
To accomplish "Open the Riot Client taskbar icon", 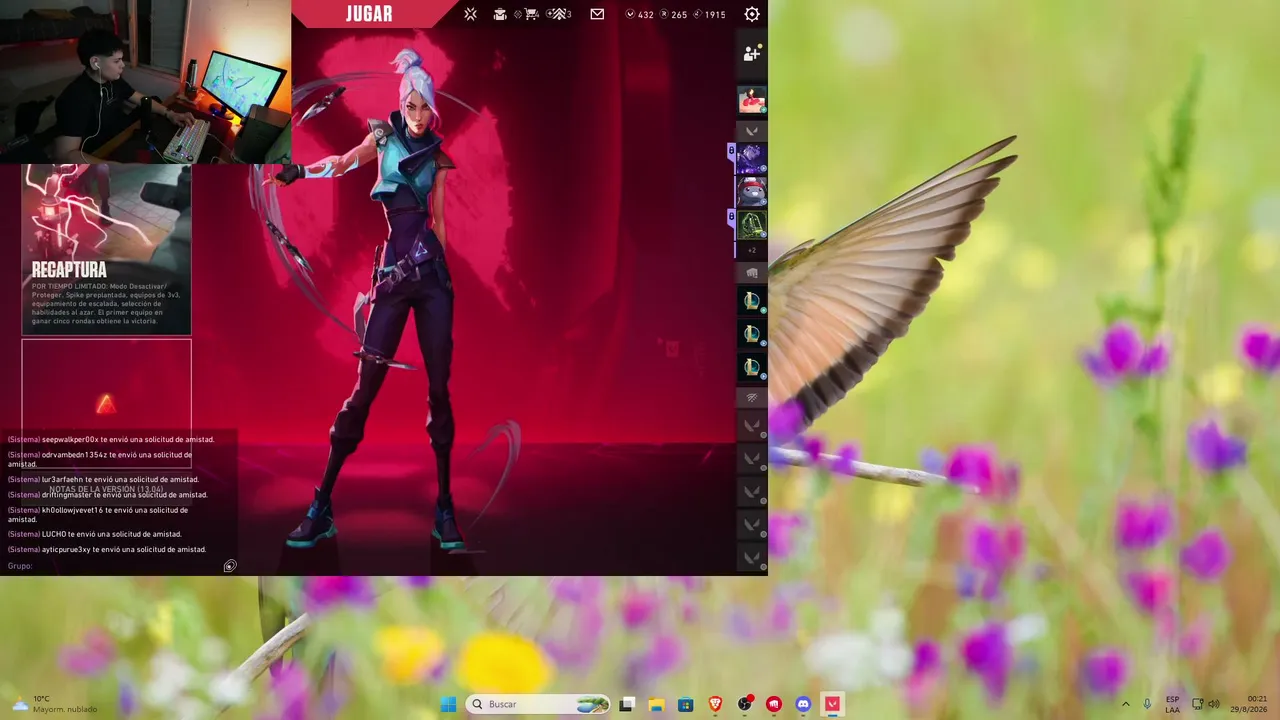I will (773, 704).
